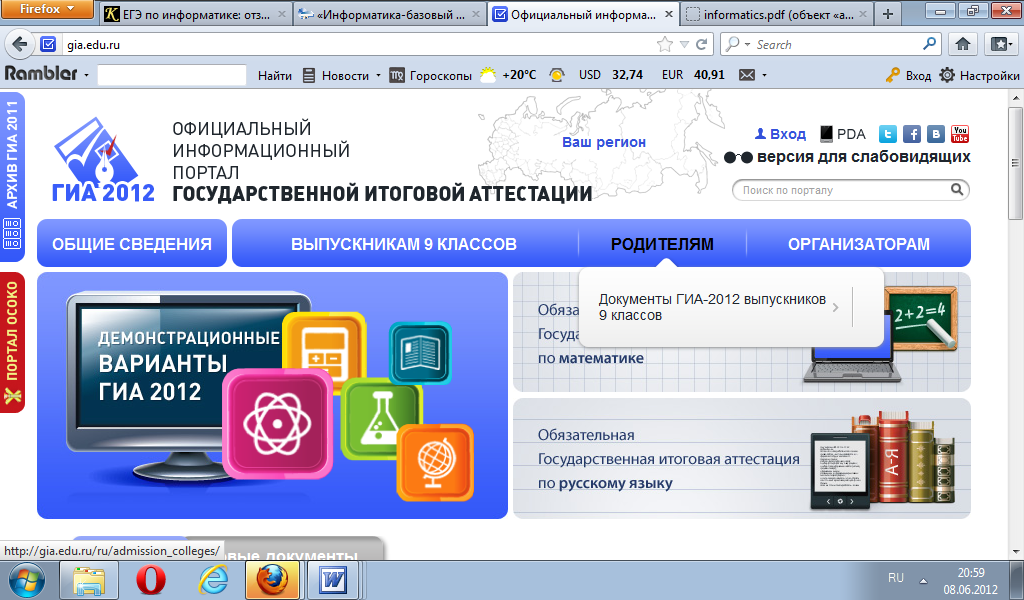Click the page vertical scrollbar thumb
Viewport: 1024px width, 600px height.
tap(1015, 163)
